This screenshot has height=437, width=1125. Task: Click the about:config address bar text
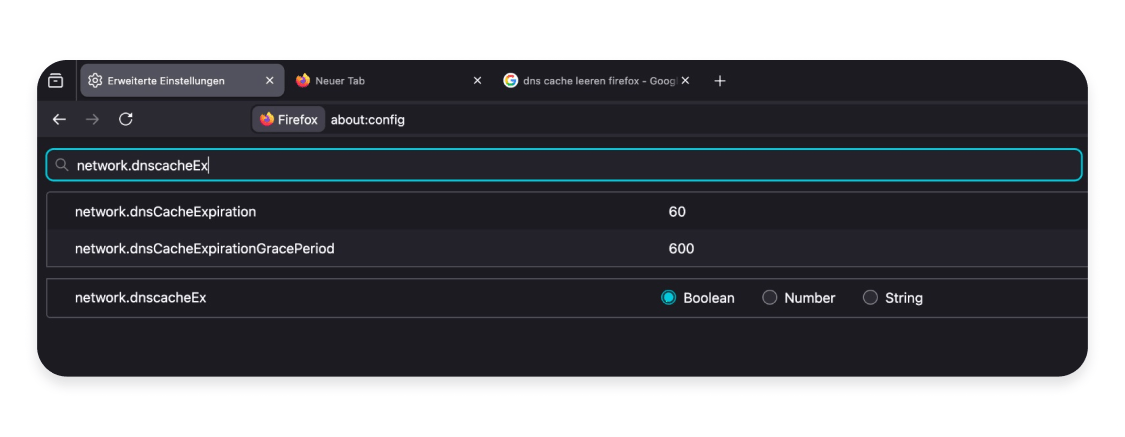pos(368,120)
